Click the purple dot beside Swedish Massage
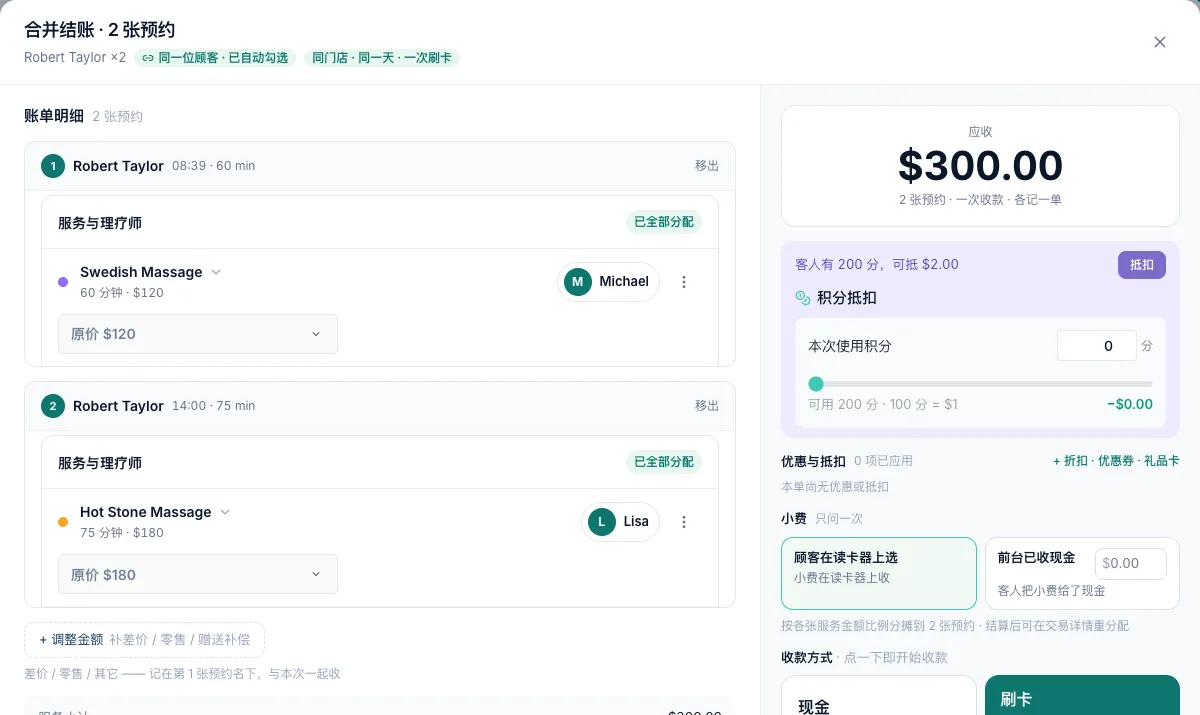 63,282
